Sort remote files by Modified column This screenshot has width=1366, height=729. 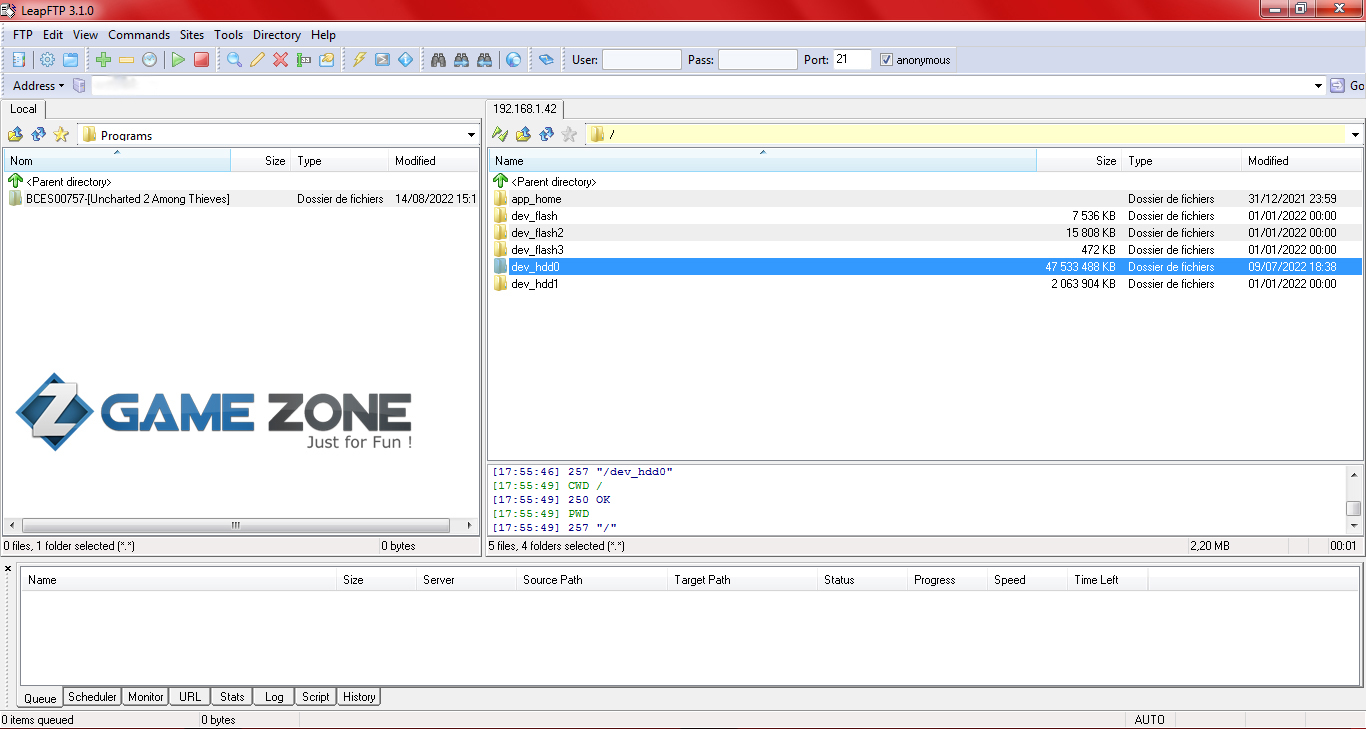pos(1268,161)
